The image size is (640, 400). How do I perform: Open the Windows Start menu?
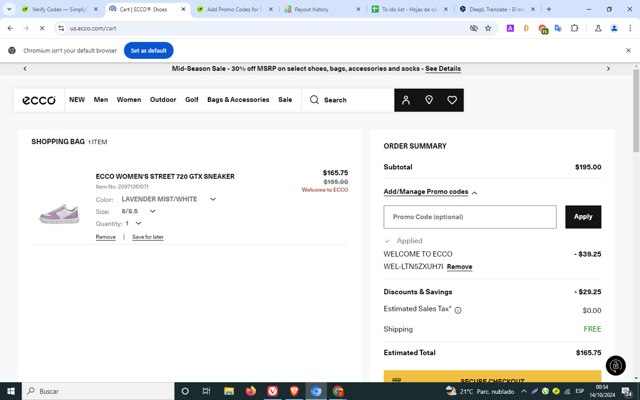(11, 391)
